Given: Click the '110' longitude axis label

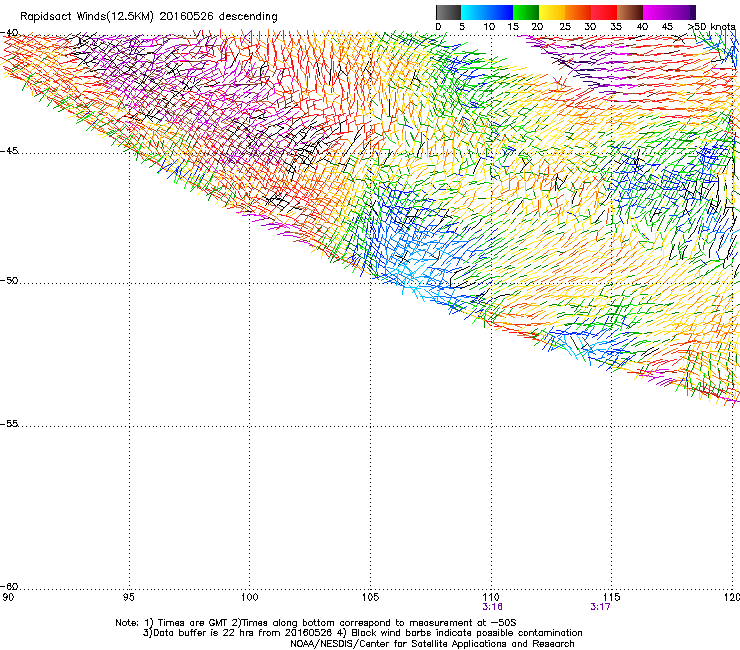Looking at the screenshot, I should pyautogui.click(x=491, y=597).
